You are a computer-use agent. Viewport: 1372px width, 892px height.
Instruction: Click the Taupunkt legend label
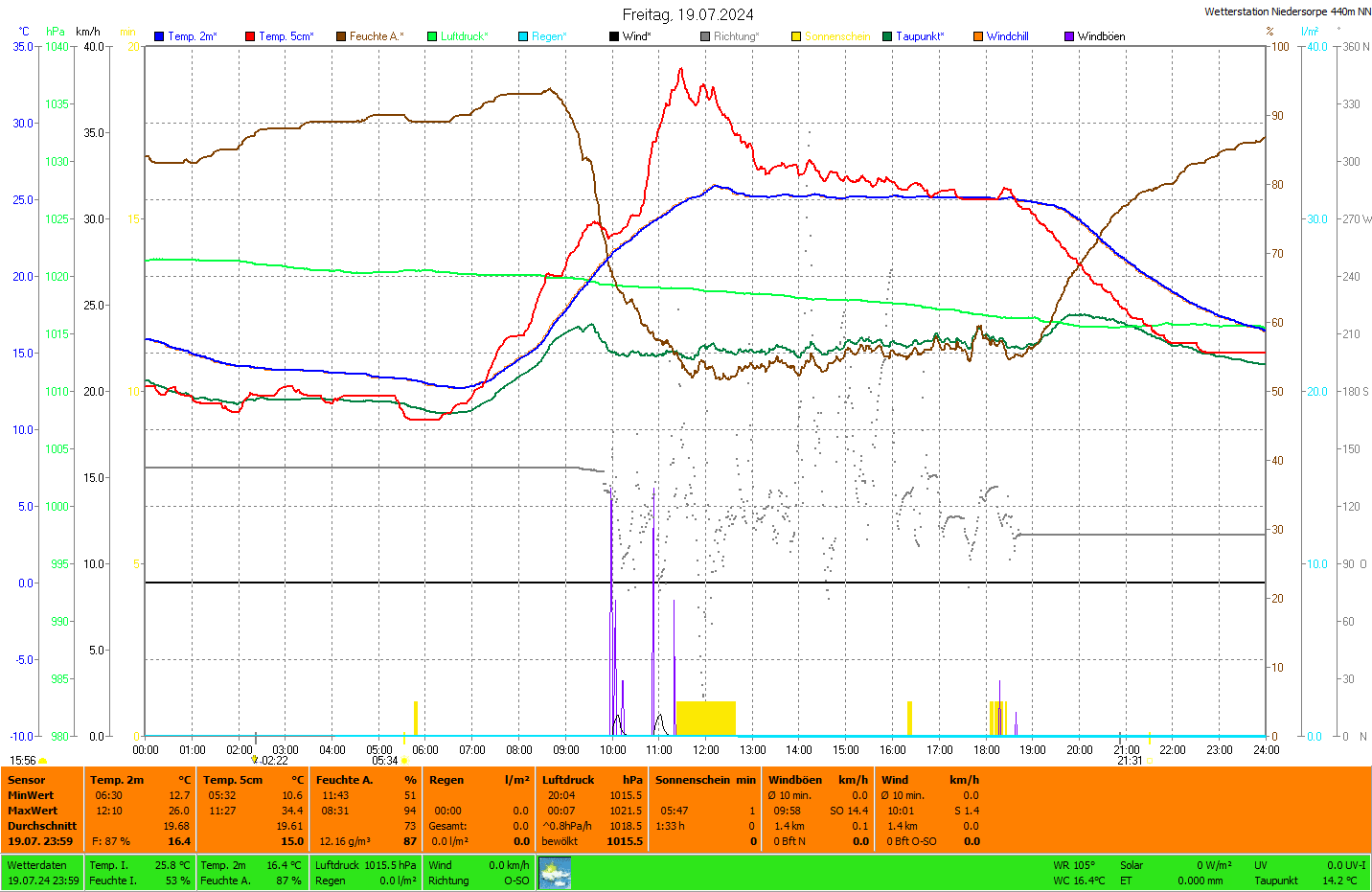pos(920,36)
